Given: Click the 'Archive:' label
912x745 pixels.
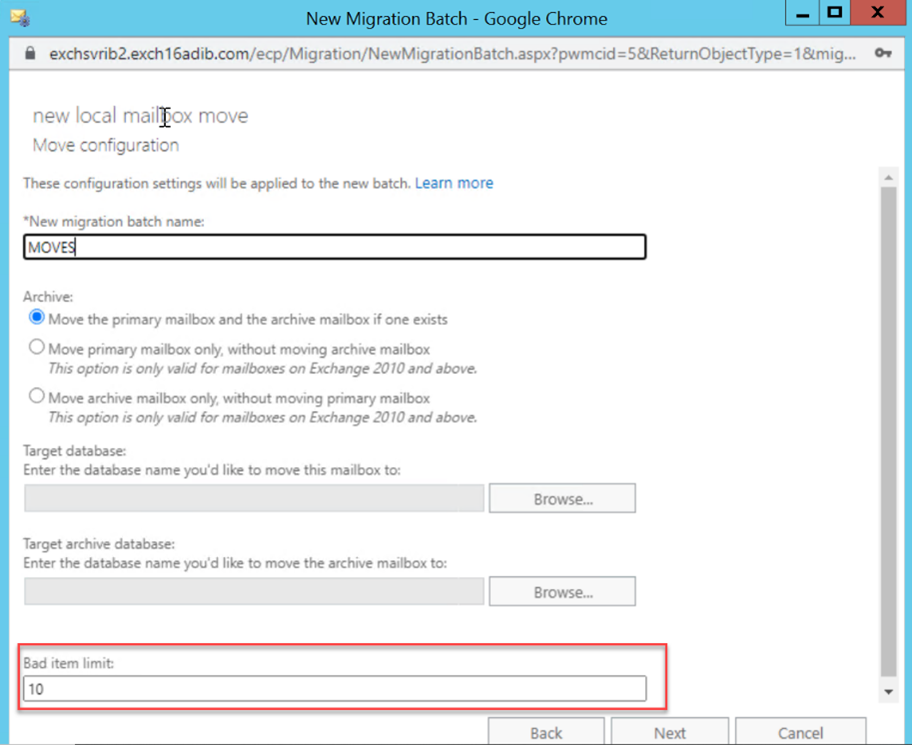Looking at the screenshot, I should point(48,297).
